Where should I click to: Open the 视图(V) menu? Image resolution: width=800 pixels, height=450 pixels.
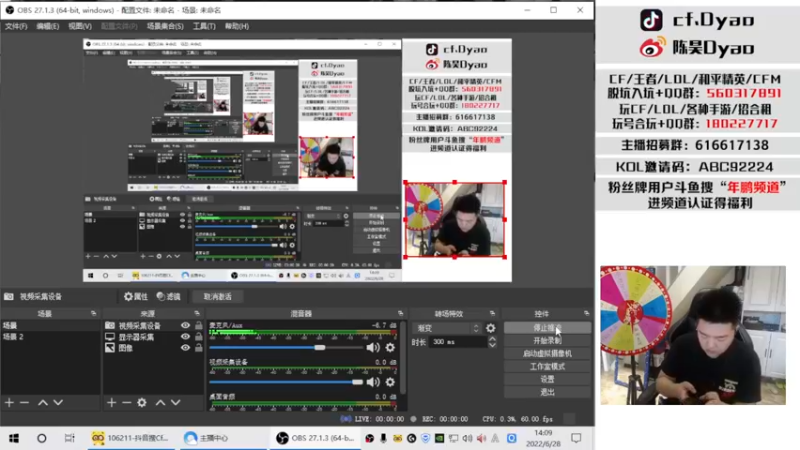pos(80,26)
